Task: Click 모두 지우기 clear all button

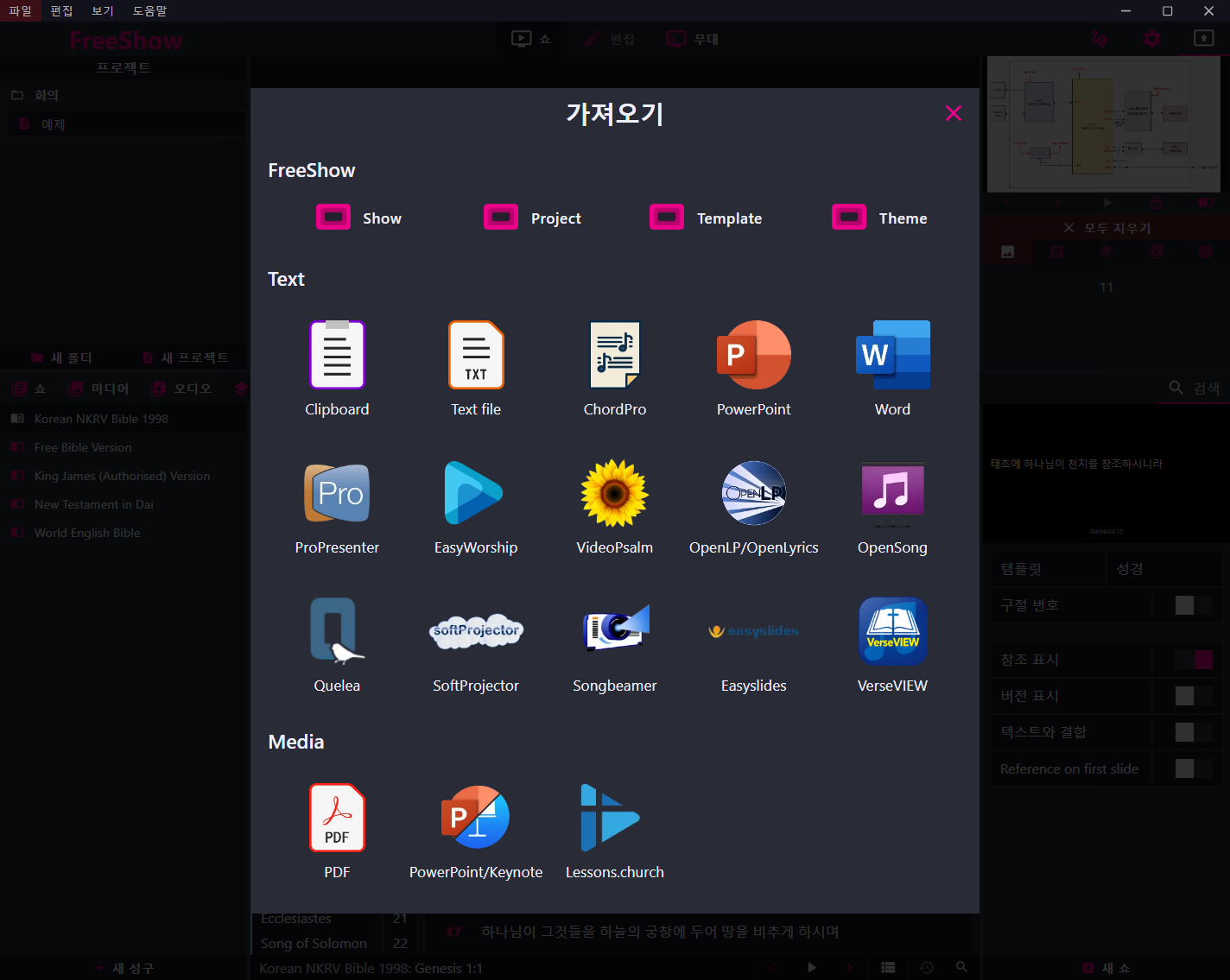Action: 1106,228
